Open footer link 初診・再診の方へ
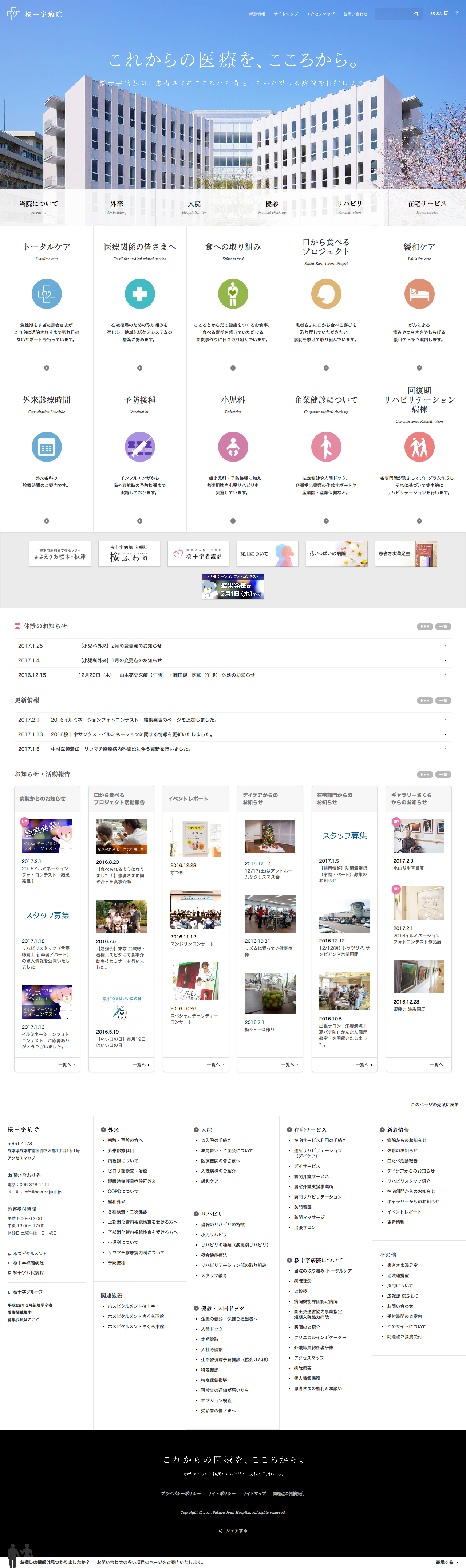 (125, 1141)
